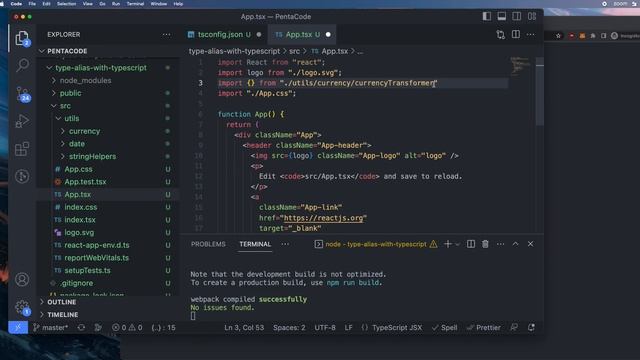Kill terminal with trash icon
Screen dimensions: 640x360
tap(485, 244)
